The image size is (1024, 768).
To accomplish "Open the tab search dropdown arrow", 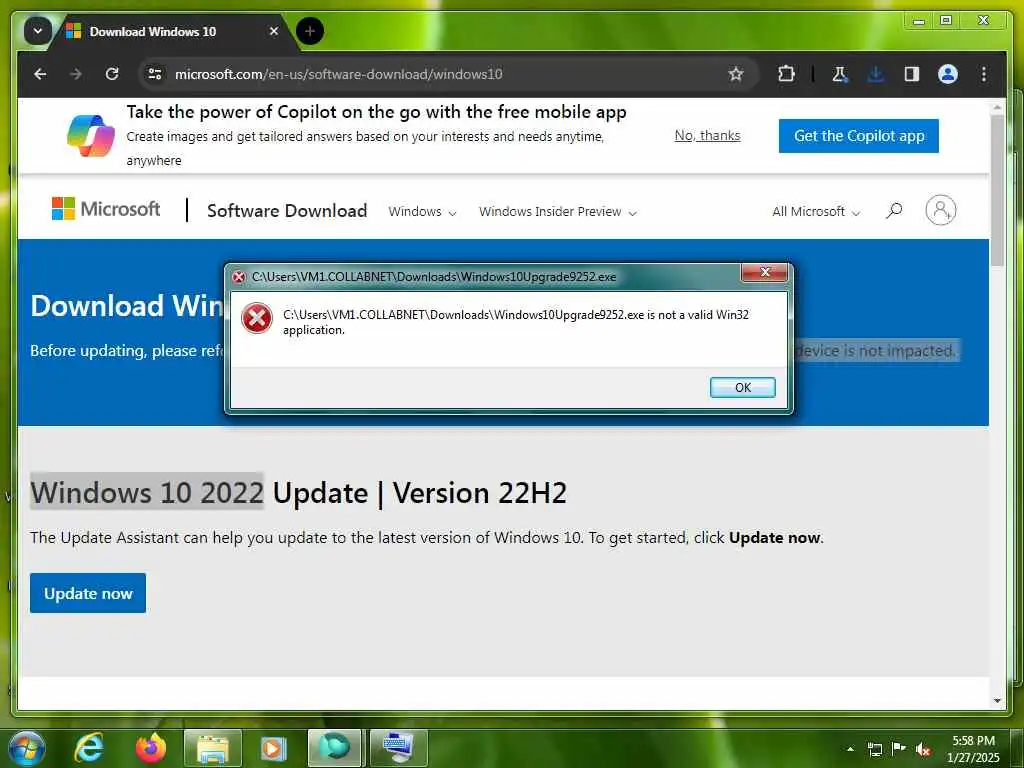I will pos(37,31).
